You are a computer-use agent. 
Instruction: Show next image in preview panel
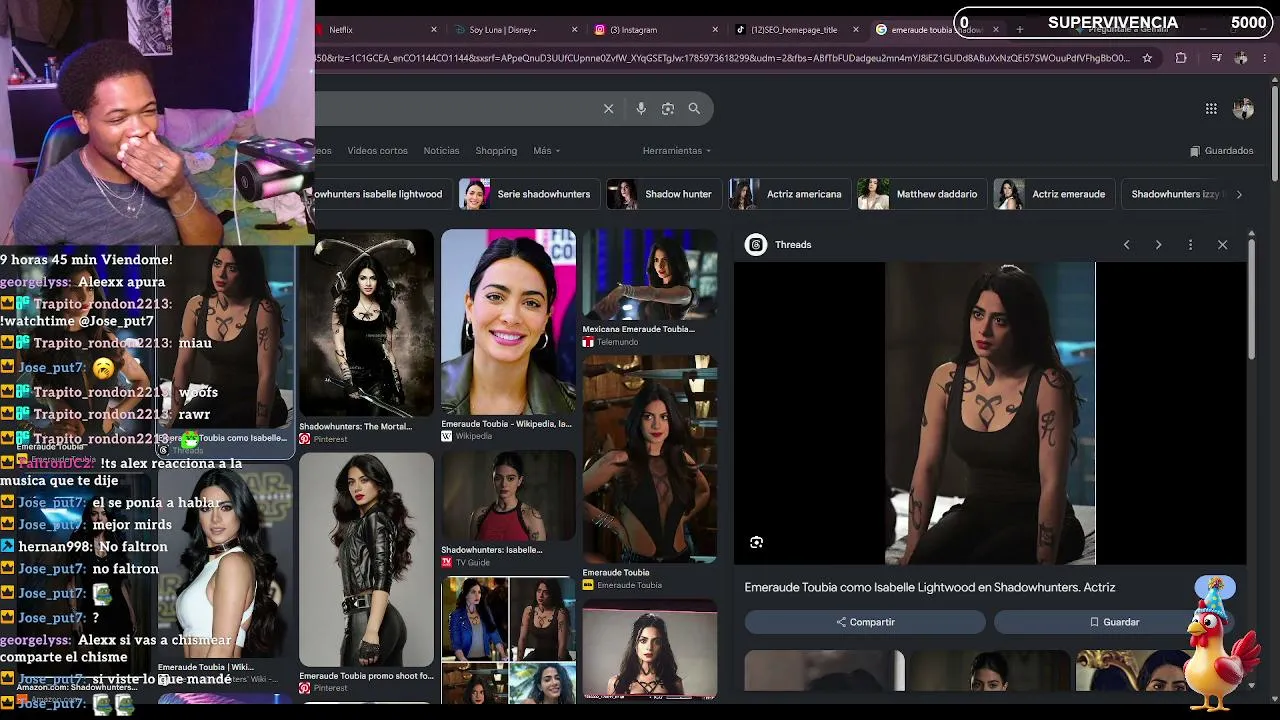pos(1158,245)
